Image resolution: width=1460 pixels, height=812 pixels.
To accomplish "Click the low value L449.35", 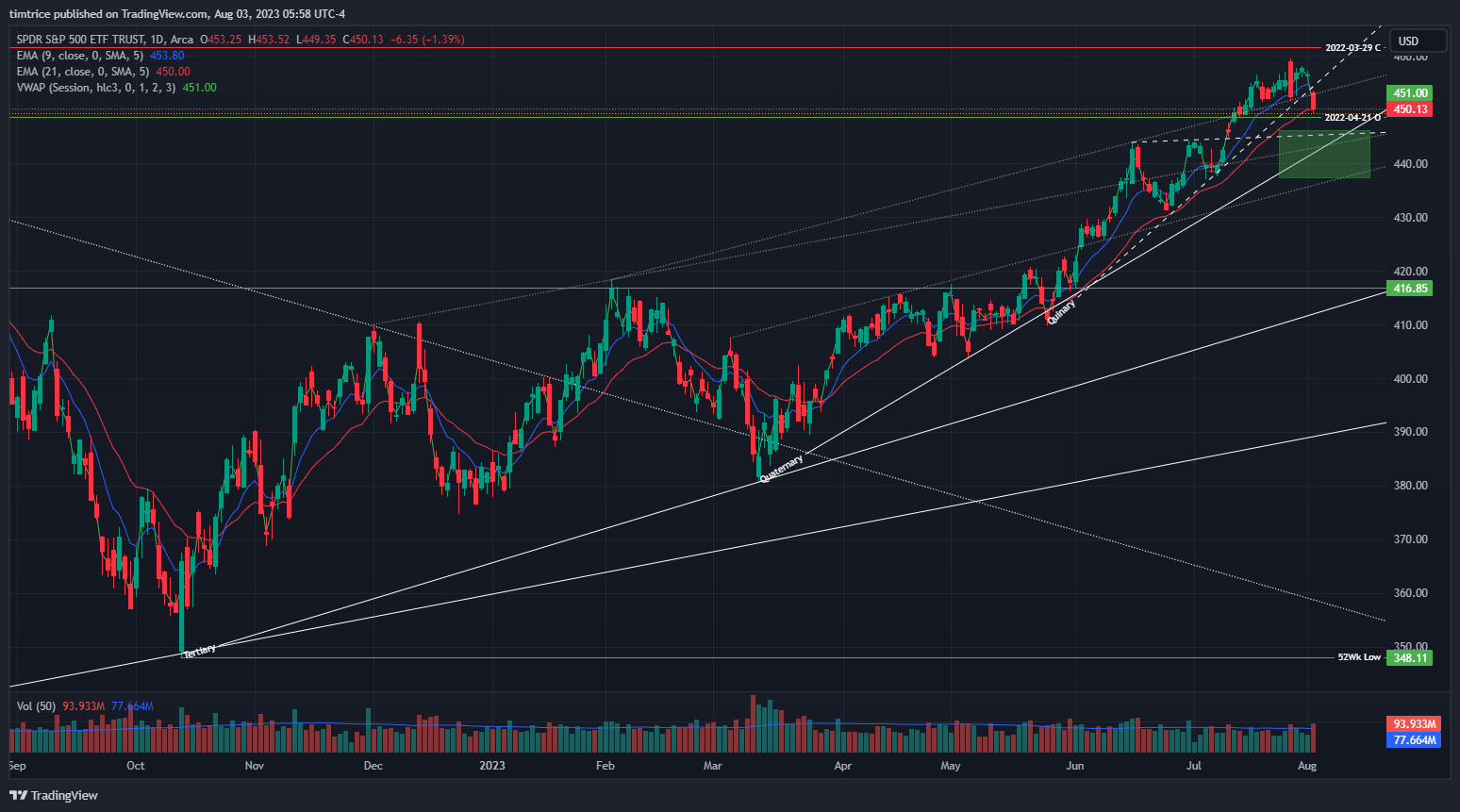I will (316, 40).
